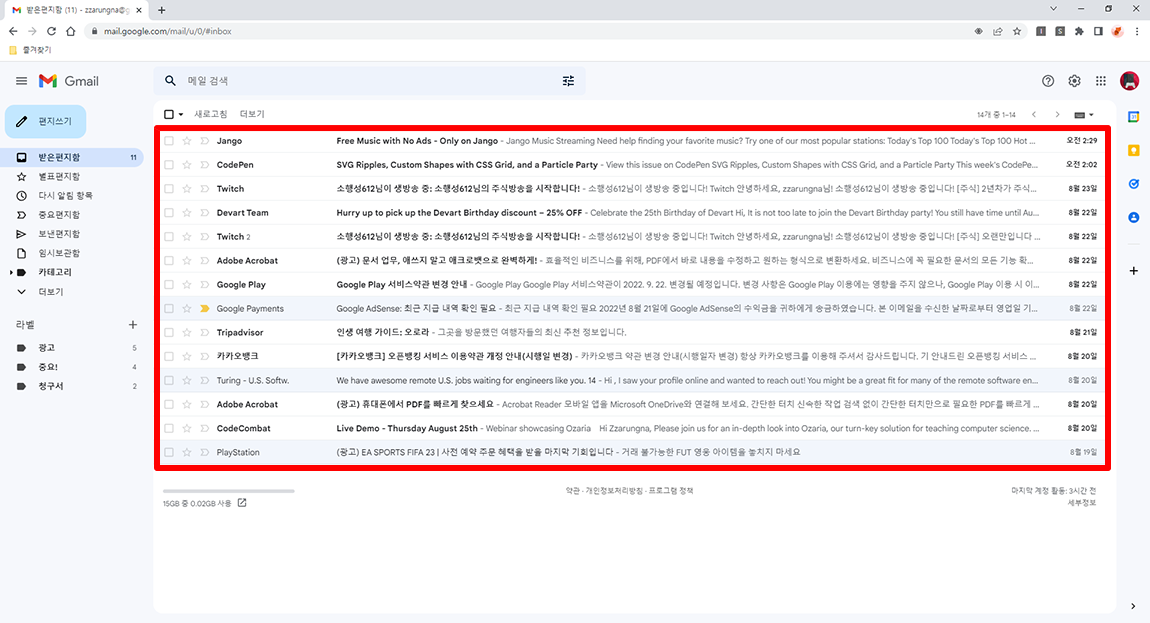Viewport: 1150px width, 623px height.
Task: Click the search magnifier icon
Action: tap(170, 81)
